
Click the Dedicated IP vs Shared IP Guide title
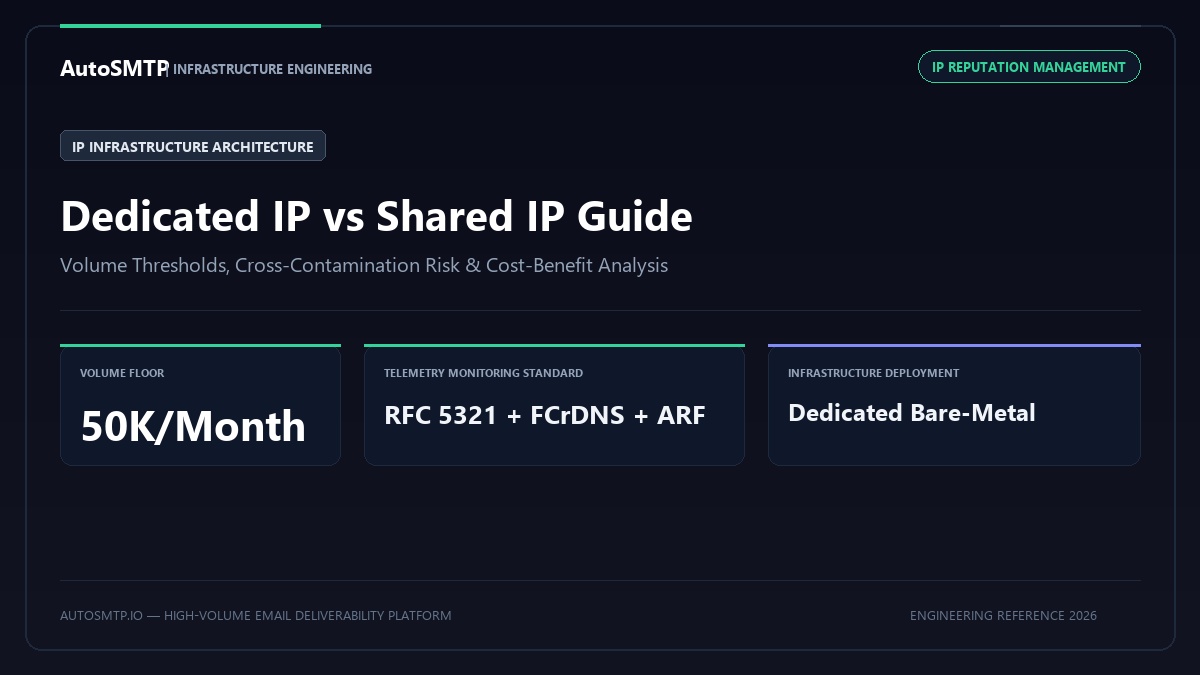tap(376, 216)
